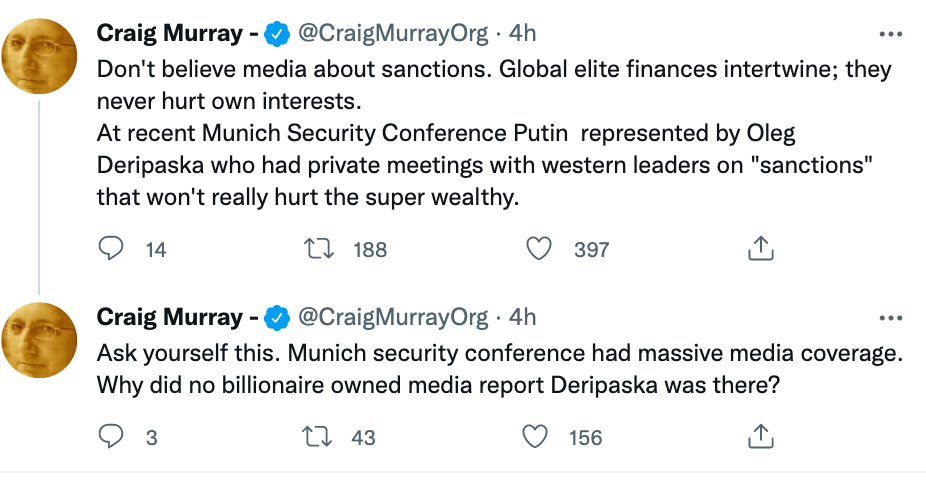Like the tweet with 397 likes
The height and width of the screenshot is (488, 926).
tap(539, 249)
